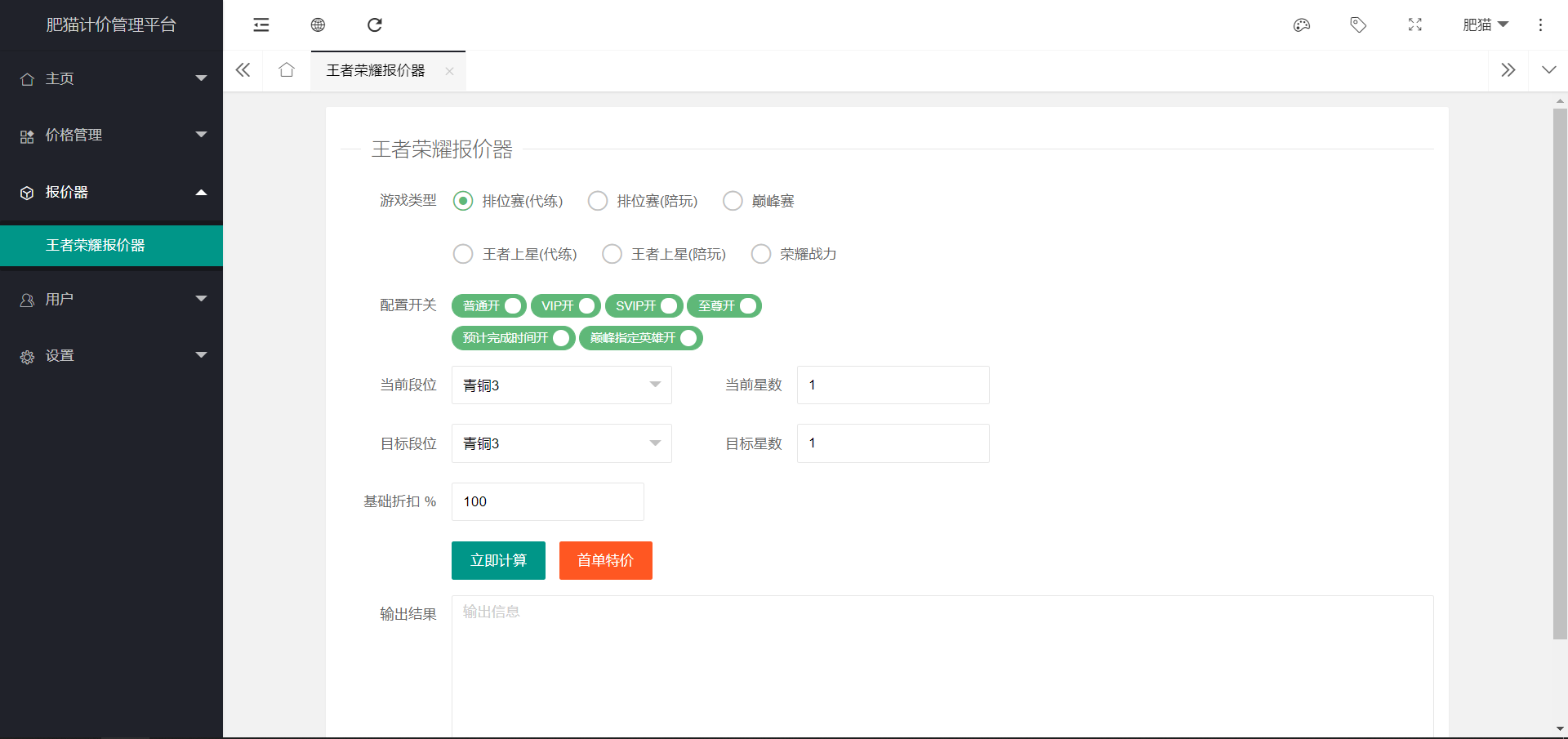Select the 排位赛(陪玩) game type
The width and height of the screenshot is (1568, 739).
598,201
